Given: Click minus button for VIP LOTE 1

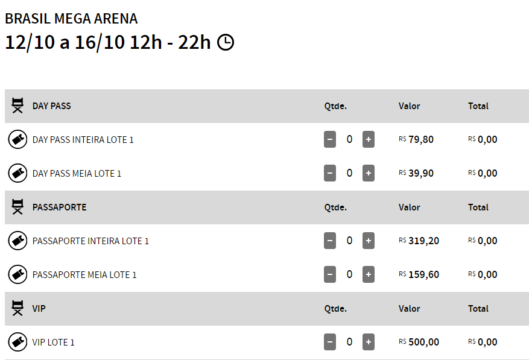Looking at the screenshot, I should 330,342.
